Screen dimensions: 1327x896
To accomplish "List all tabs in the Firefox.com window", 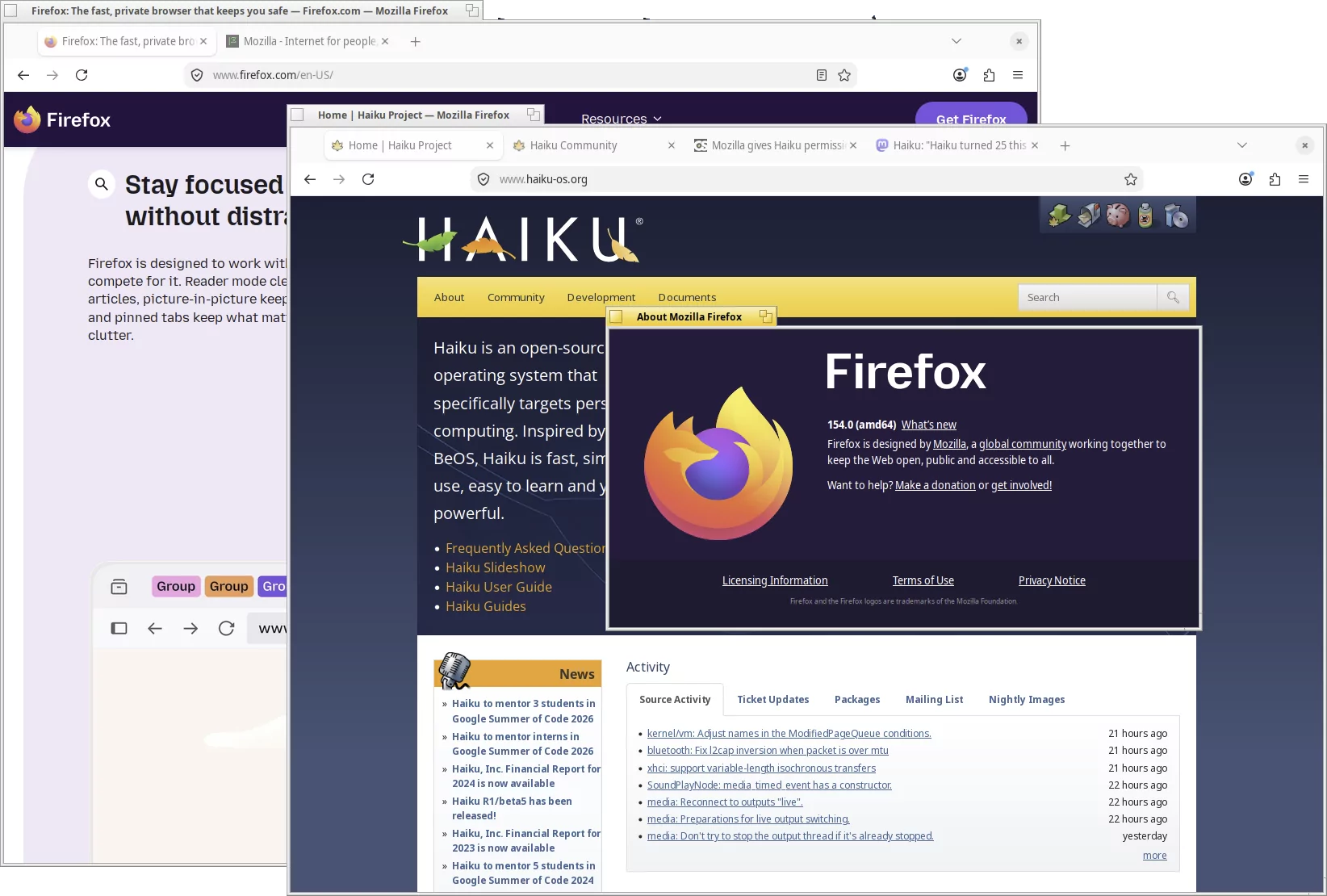I will (957, 41).
